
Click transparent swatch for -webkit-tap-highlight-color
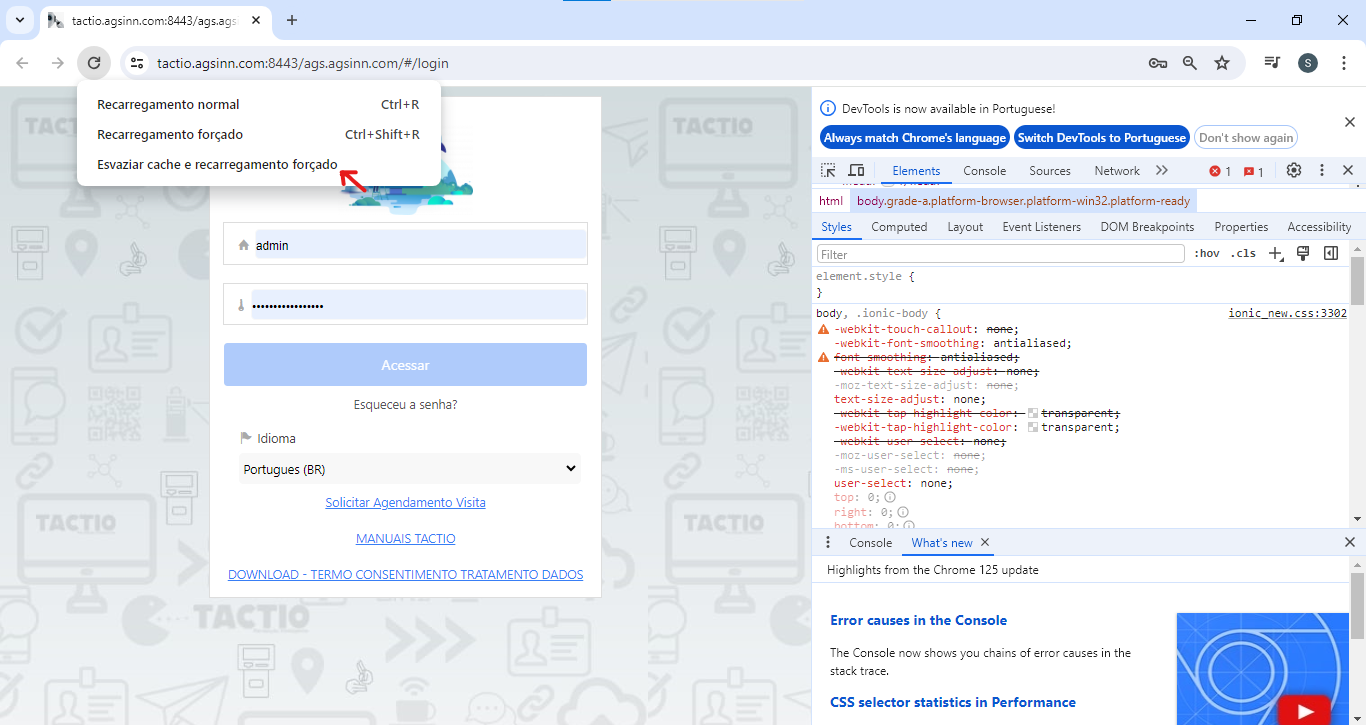point(1033,427)
